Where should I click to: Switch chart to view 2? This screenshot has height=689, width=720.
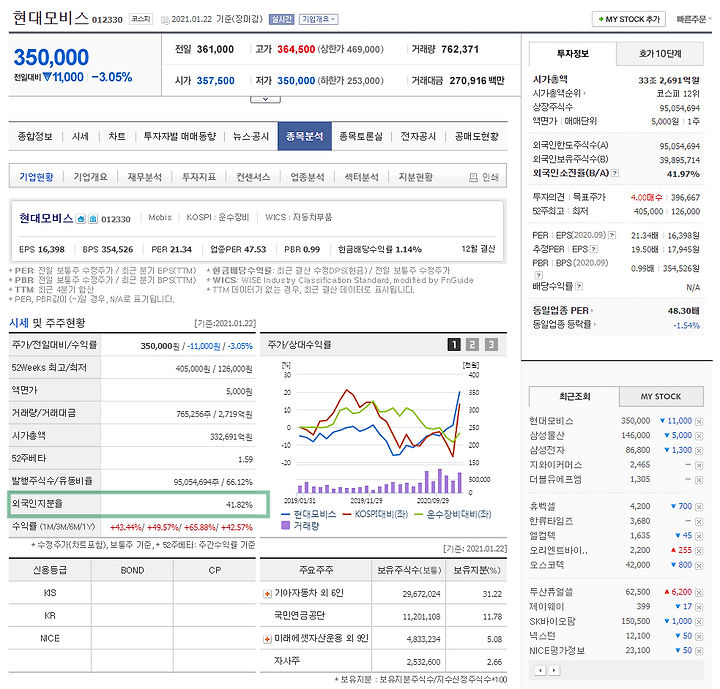point(472,344)
